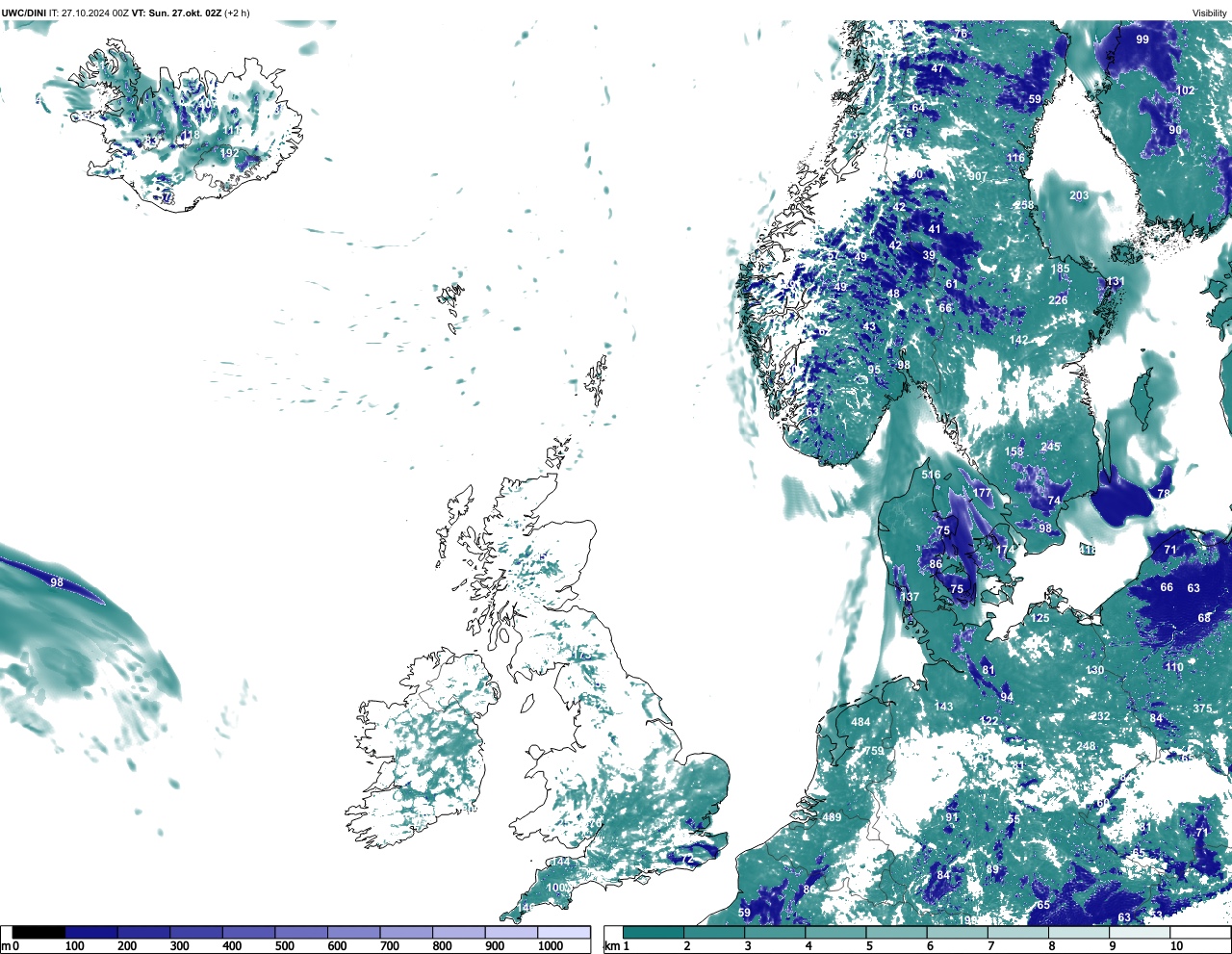
Task: Click the '700' tick label on metre scale
Action: pos(390,946)
